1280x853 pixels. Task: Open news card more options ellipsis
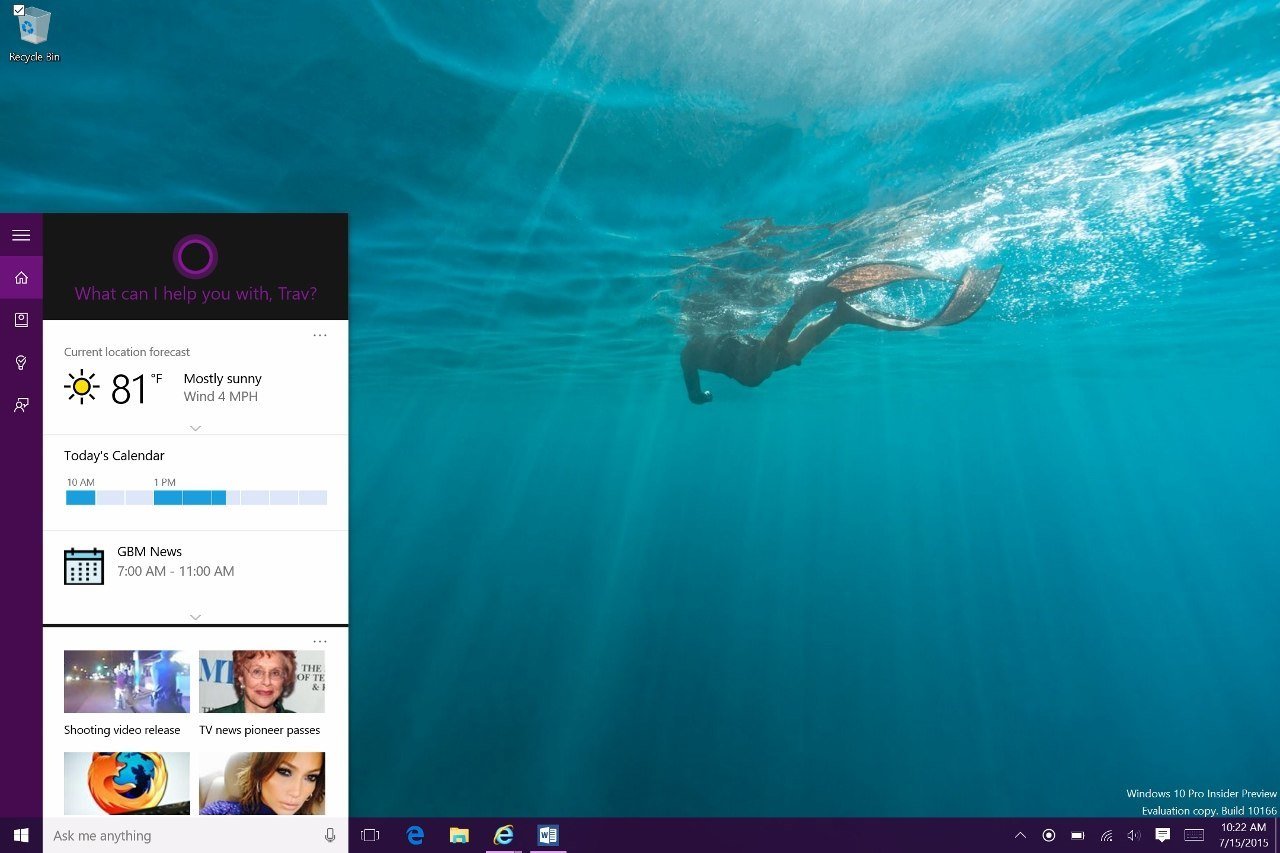click(320, 641)
